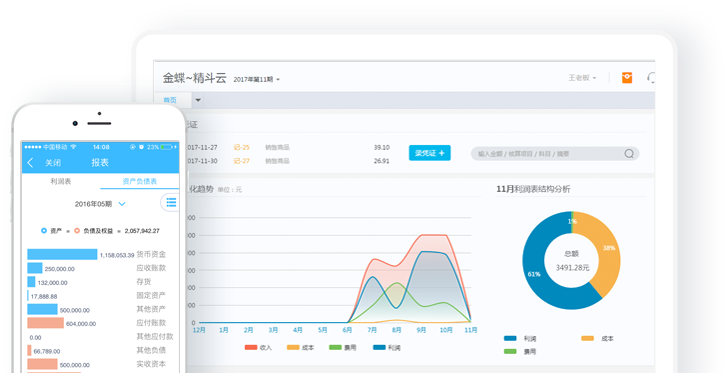The height and width of the screenshot is (373, 728).
Task: Tap the Wi-Fi icon in phone status bar
Action: coord(73,147)
